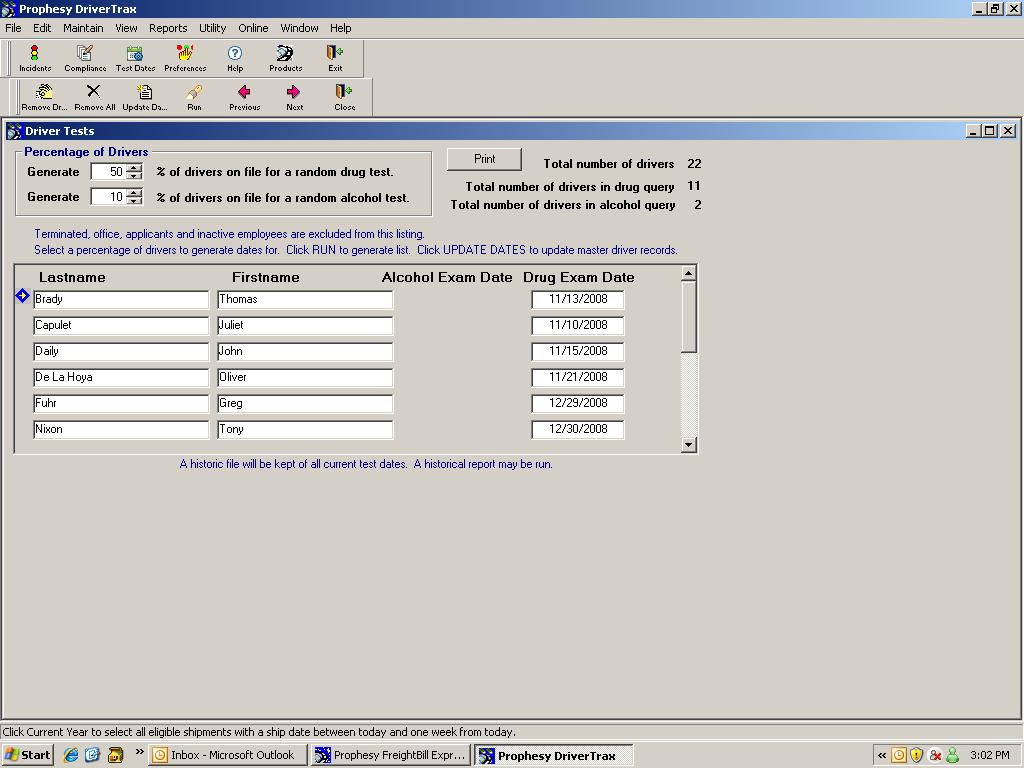Open Preferences from the toolbar
1024x768 pixels.
[185, 58]
